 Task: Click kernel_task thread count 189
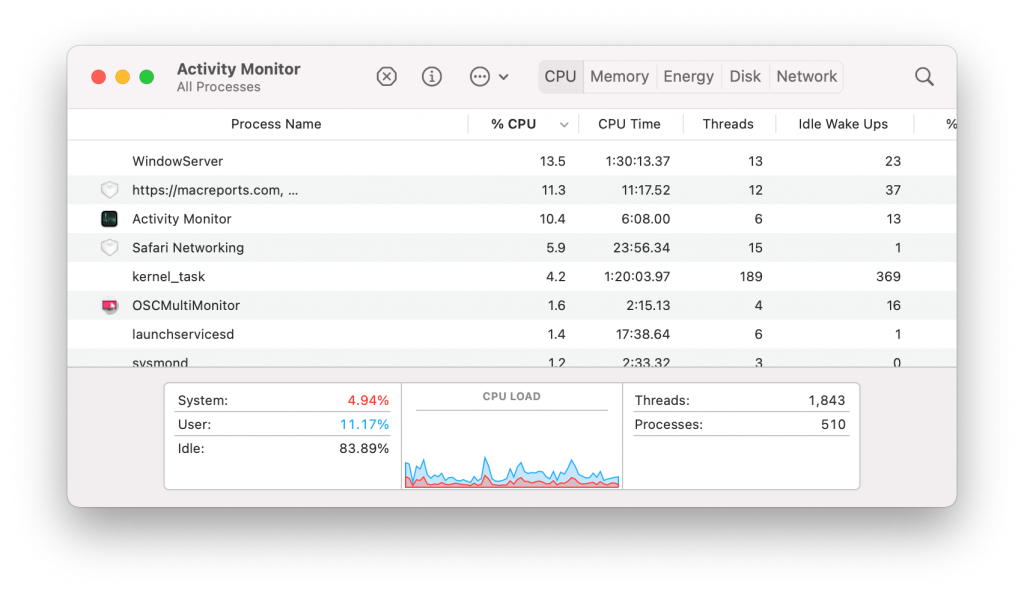pos(751,277)
